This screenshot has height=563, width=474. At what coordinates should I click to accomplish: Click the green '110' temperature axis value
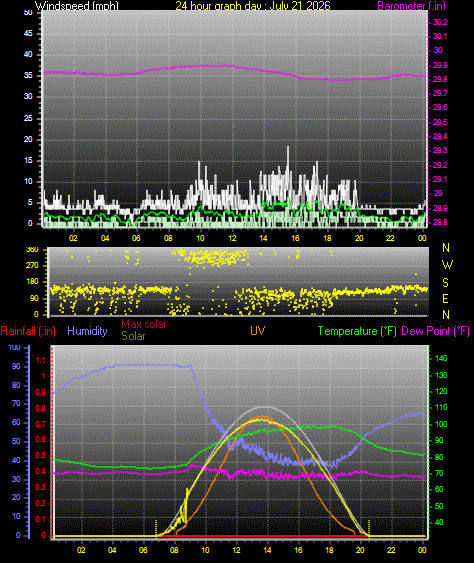point(441,408)
